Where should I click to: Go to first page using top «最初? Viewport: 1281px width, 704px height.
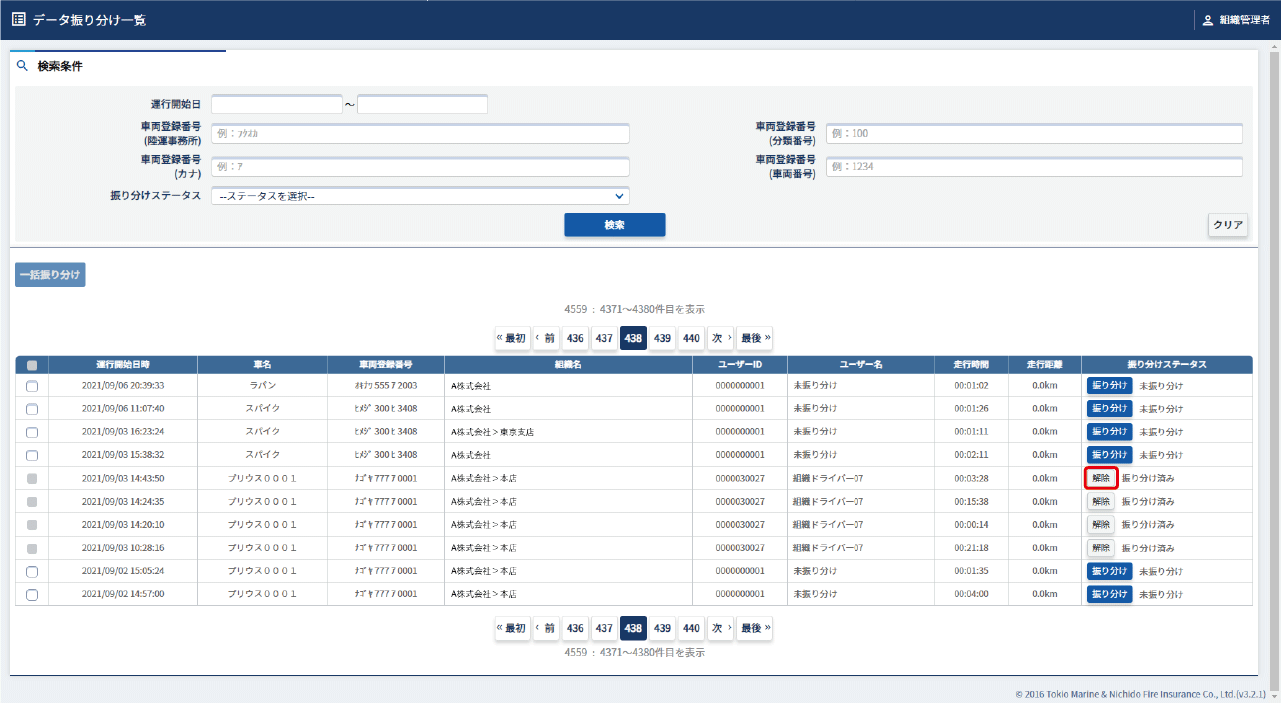pyautogui.click(x=511, y=338)
